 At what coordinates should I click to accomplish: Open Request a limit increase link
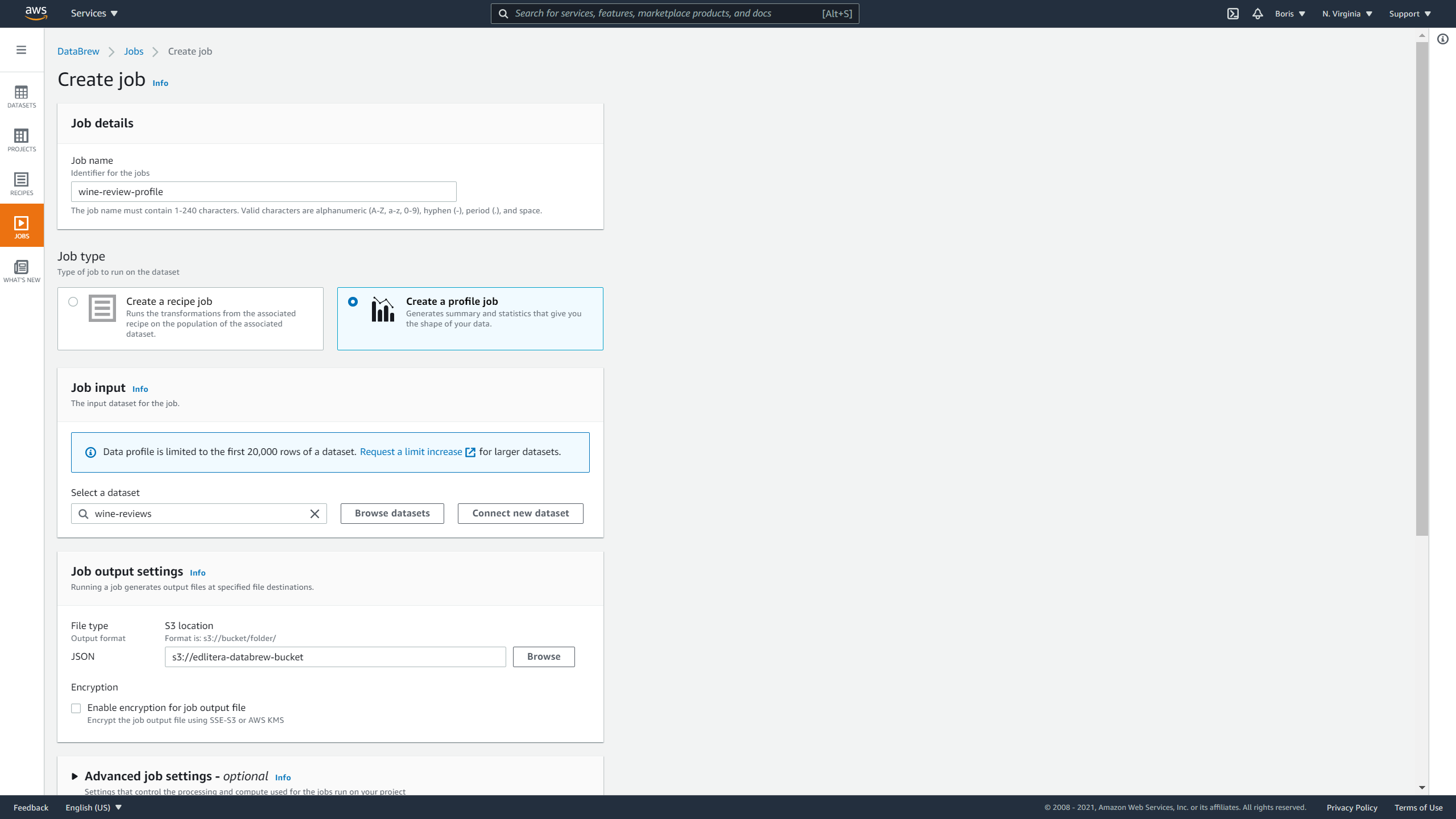(417, 452)
